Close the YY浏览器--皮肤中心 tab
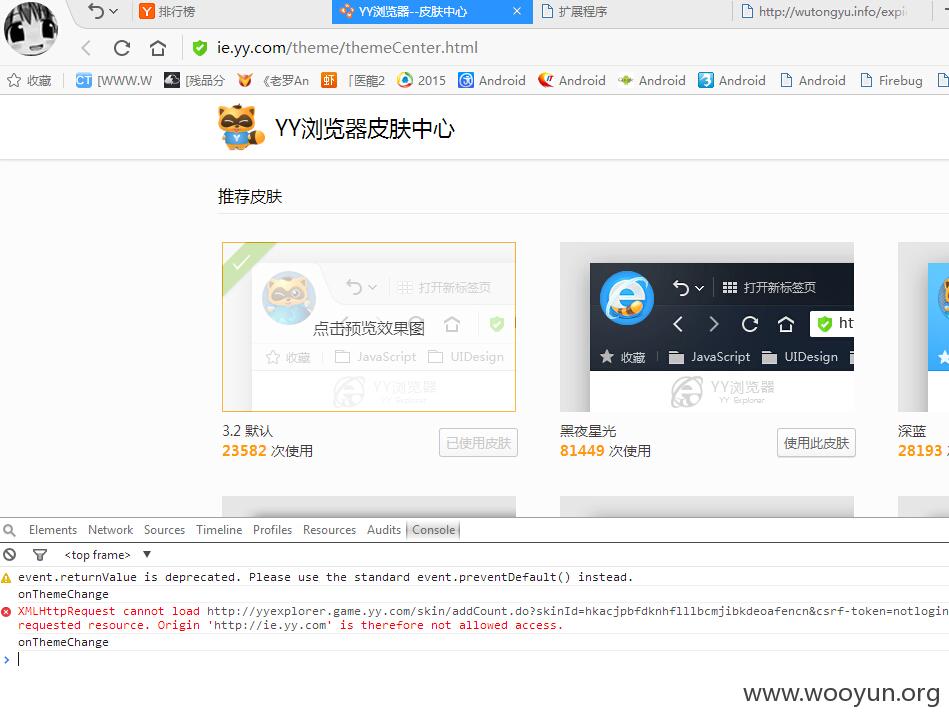This screenshot has height=722, width=949. tap(517, 11)
